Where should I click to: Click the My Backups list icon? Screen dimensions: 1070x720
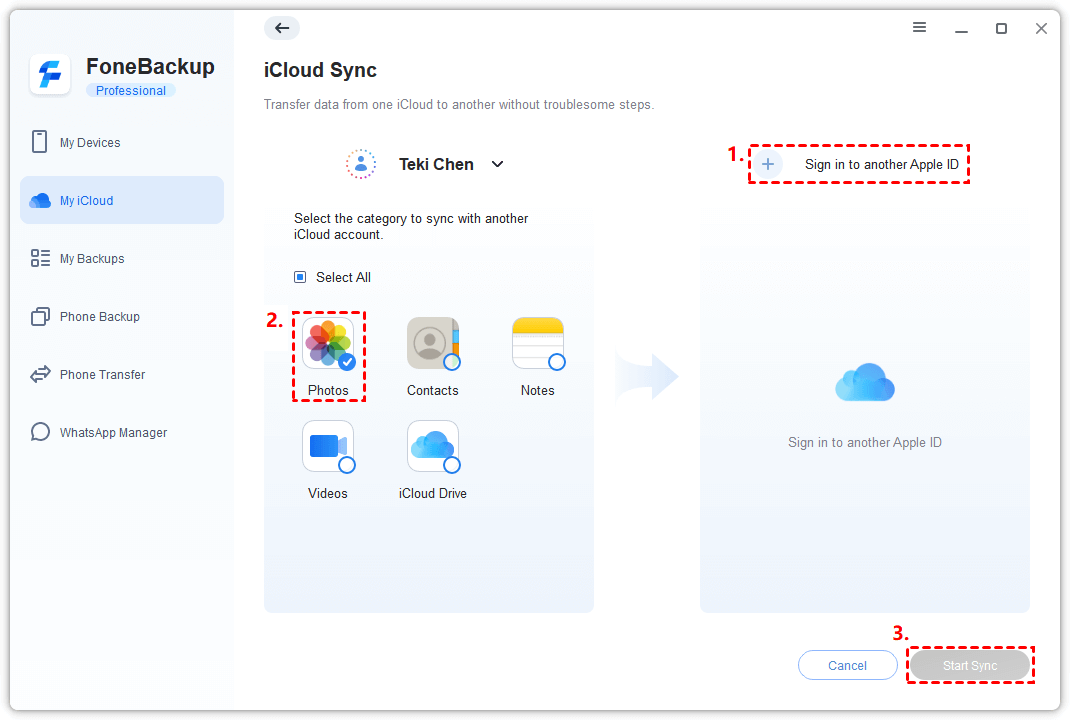pos(40,258)
